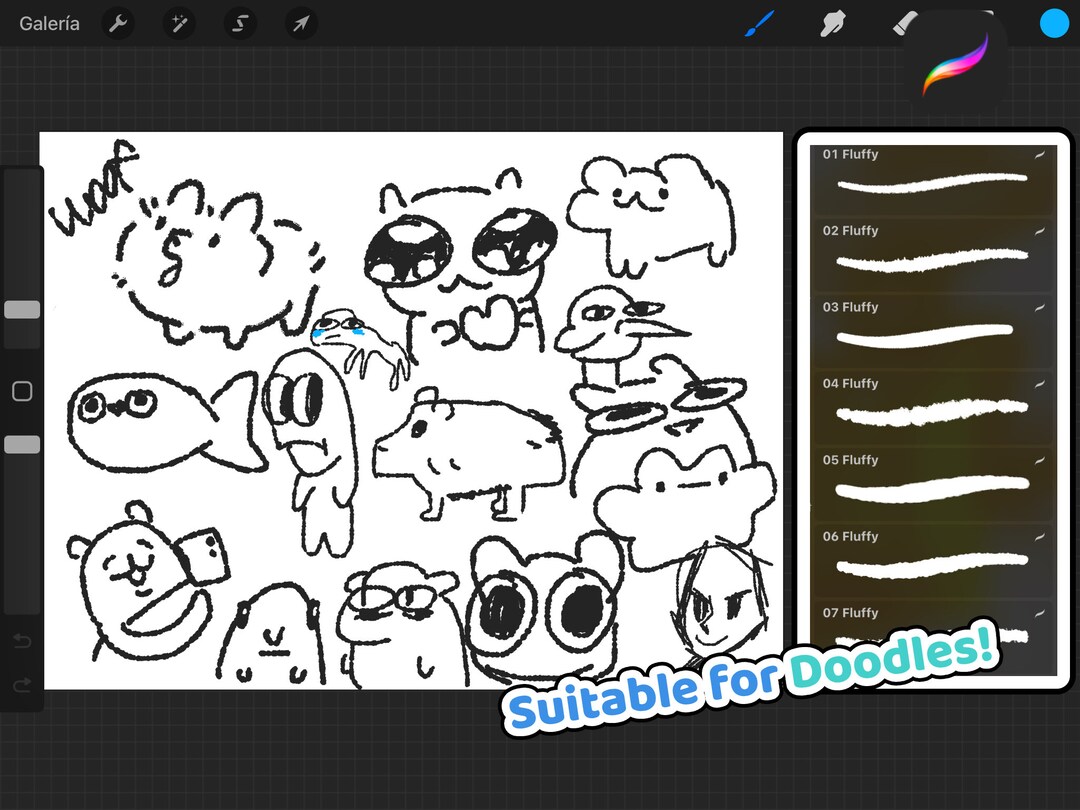This screenshot has height=810, width=1080.
Task: Tap the custom brush stroke icon on 01 Fluffy
Action: pos(1040,155)
